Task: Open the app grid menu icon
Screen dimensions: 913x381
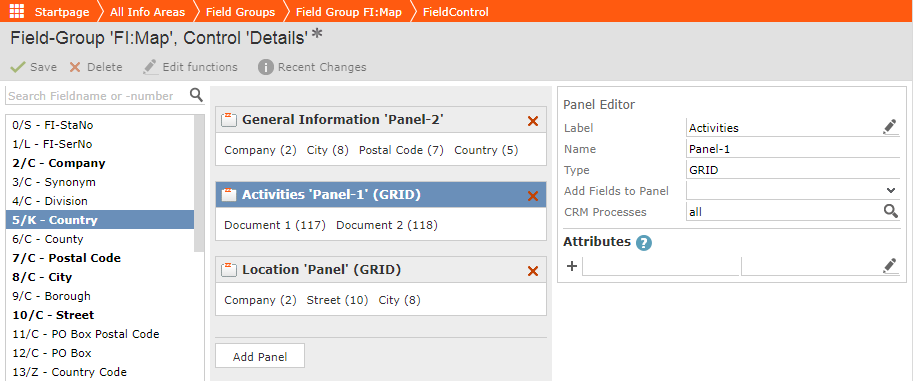Action: 17,11
